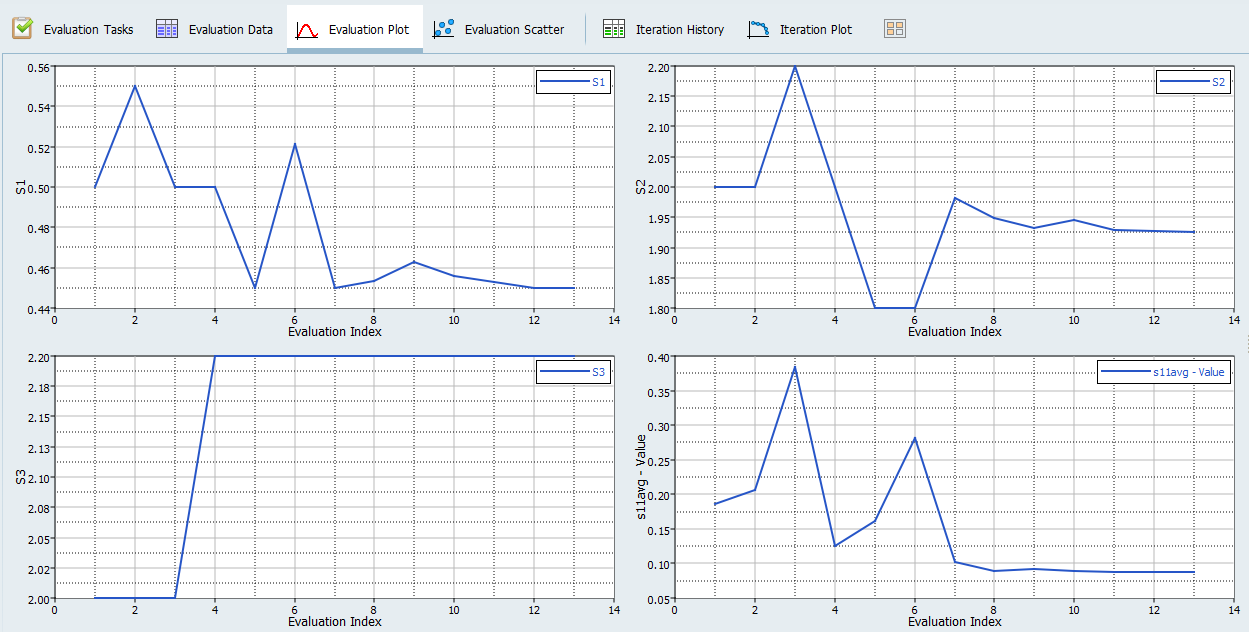Screen dimensions: 1249x632
Task: Click the Iteration History table icon
Action: coord(613,28)
